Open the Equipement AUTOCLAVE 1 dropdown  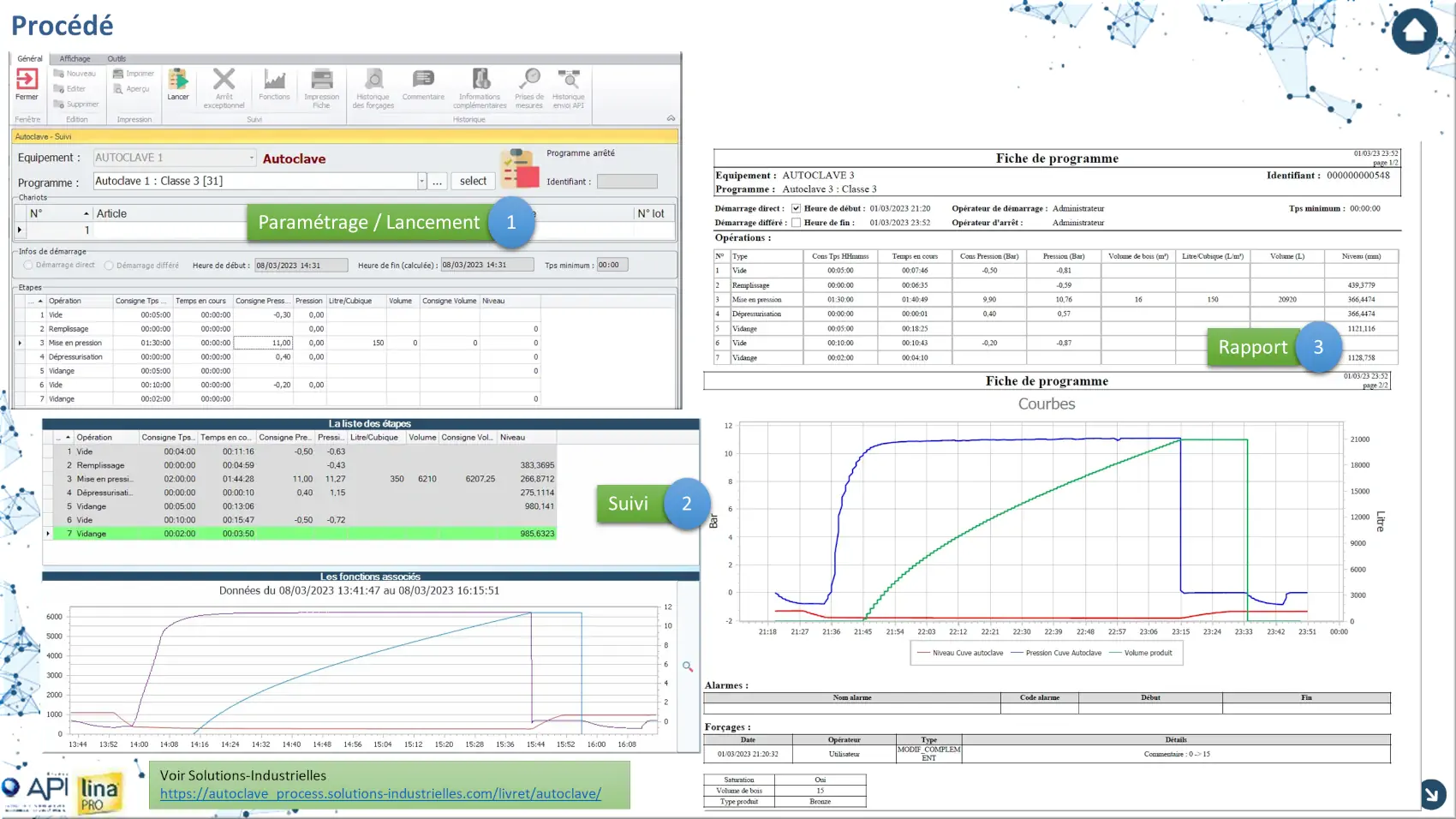tap(251, 158)
